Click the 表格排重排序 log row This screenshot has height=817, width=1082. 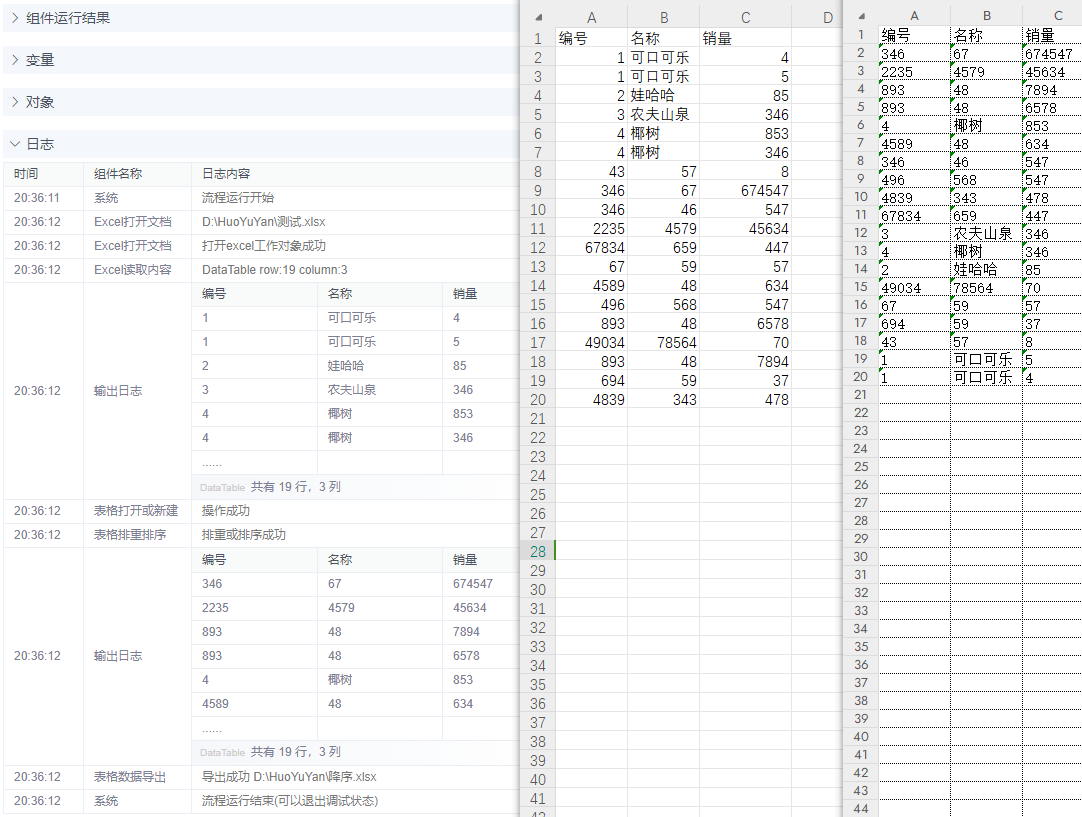point(131,535)
